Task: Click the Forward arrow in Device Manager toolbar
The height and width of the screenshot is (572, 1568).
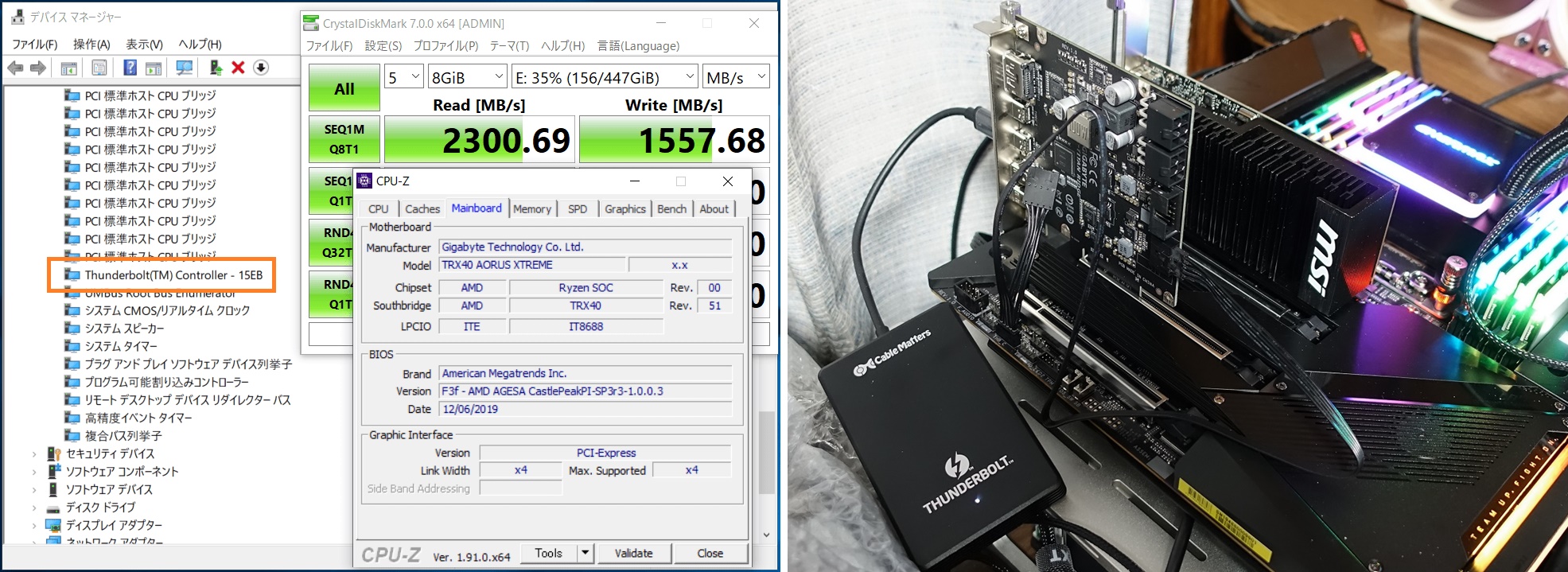Action: click(x=37, y=68)
